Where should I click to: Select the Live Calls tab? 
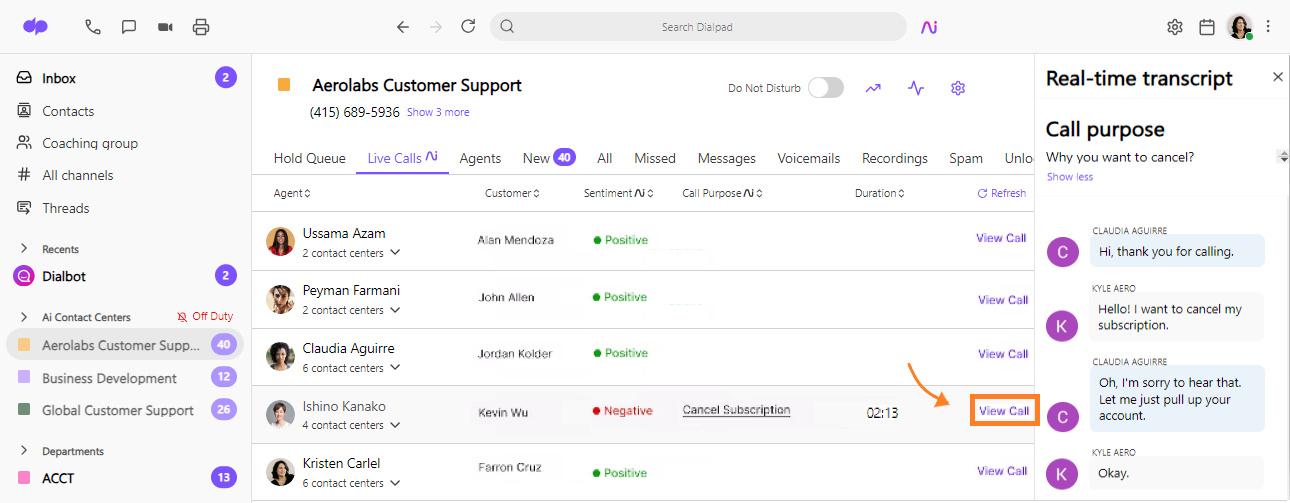pos(402,158)
